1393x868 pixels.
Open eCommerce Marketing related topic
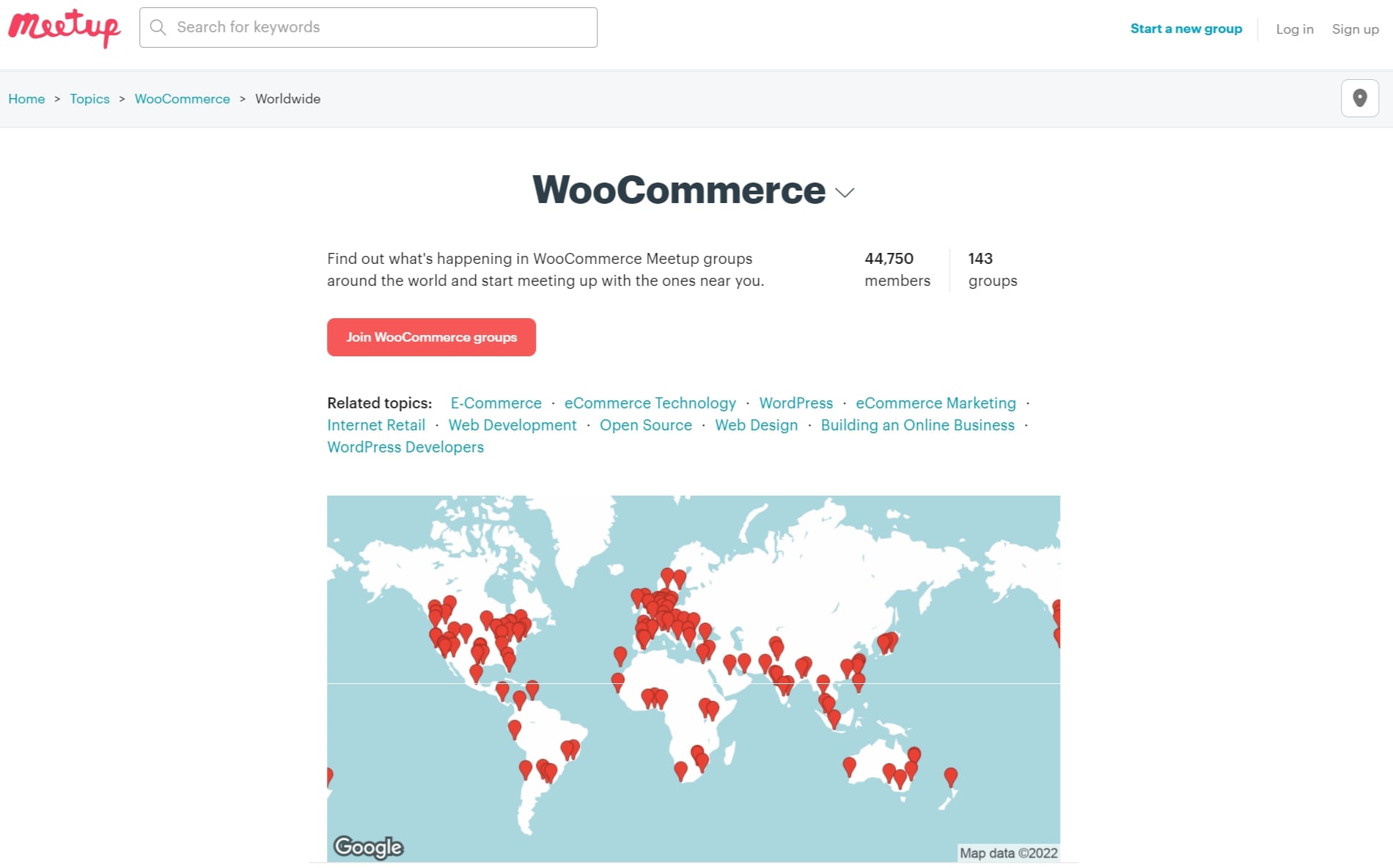coord(936,403)
